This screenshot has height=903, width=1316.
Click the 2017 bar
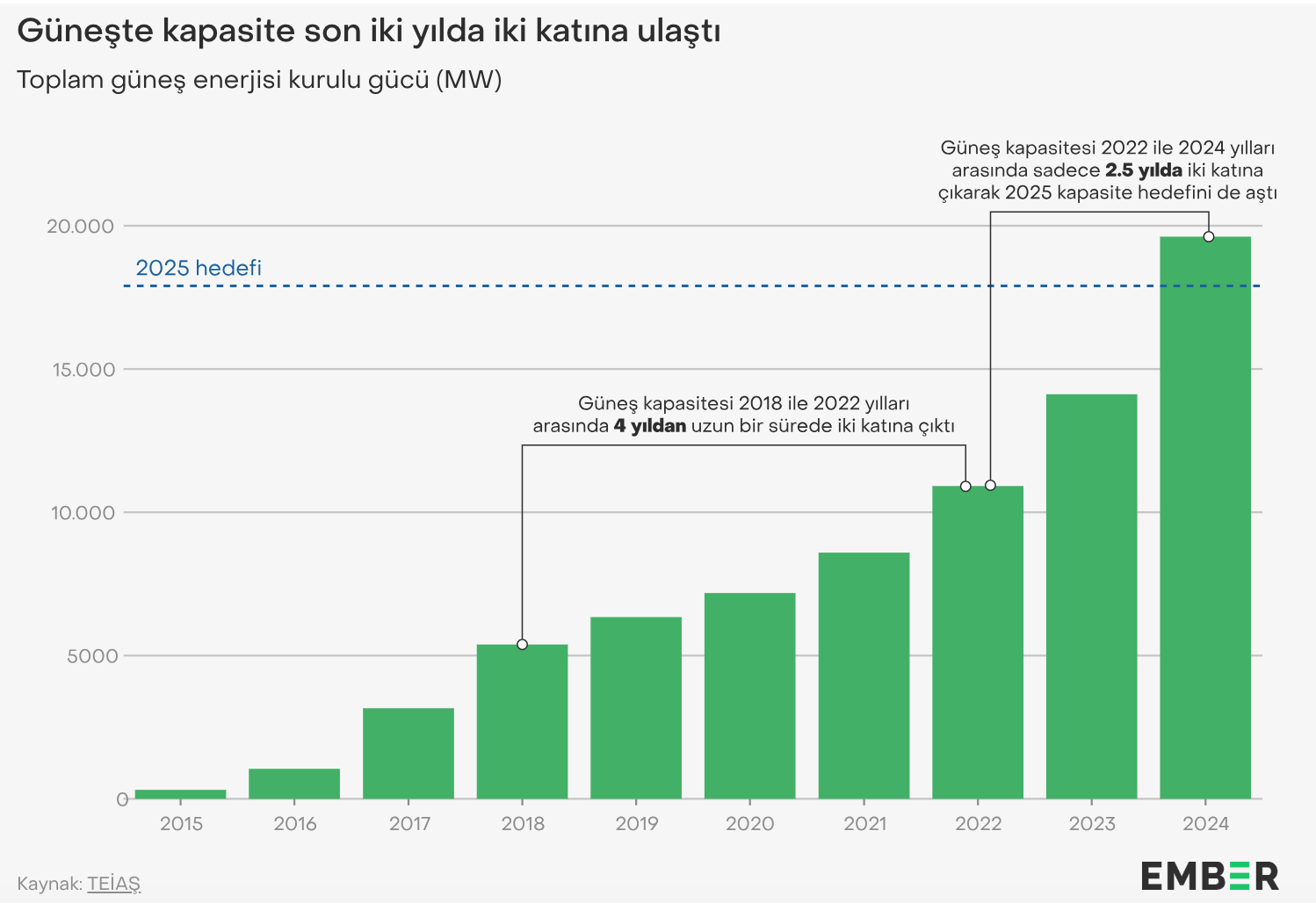click(409, 753)
